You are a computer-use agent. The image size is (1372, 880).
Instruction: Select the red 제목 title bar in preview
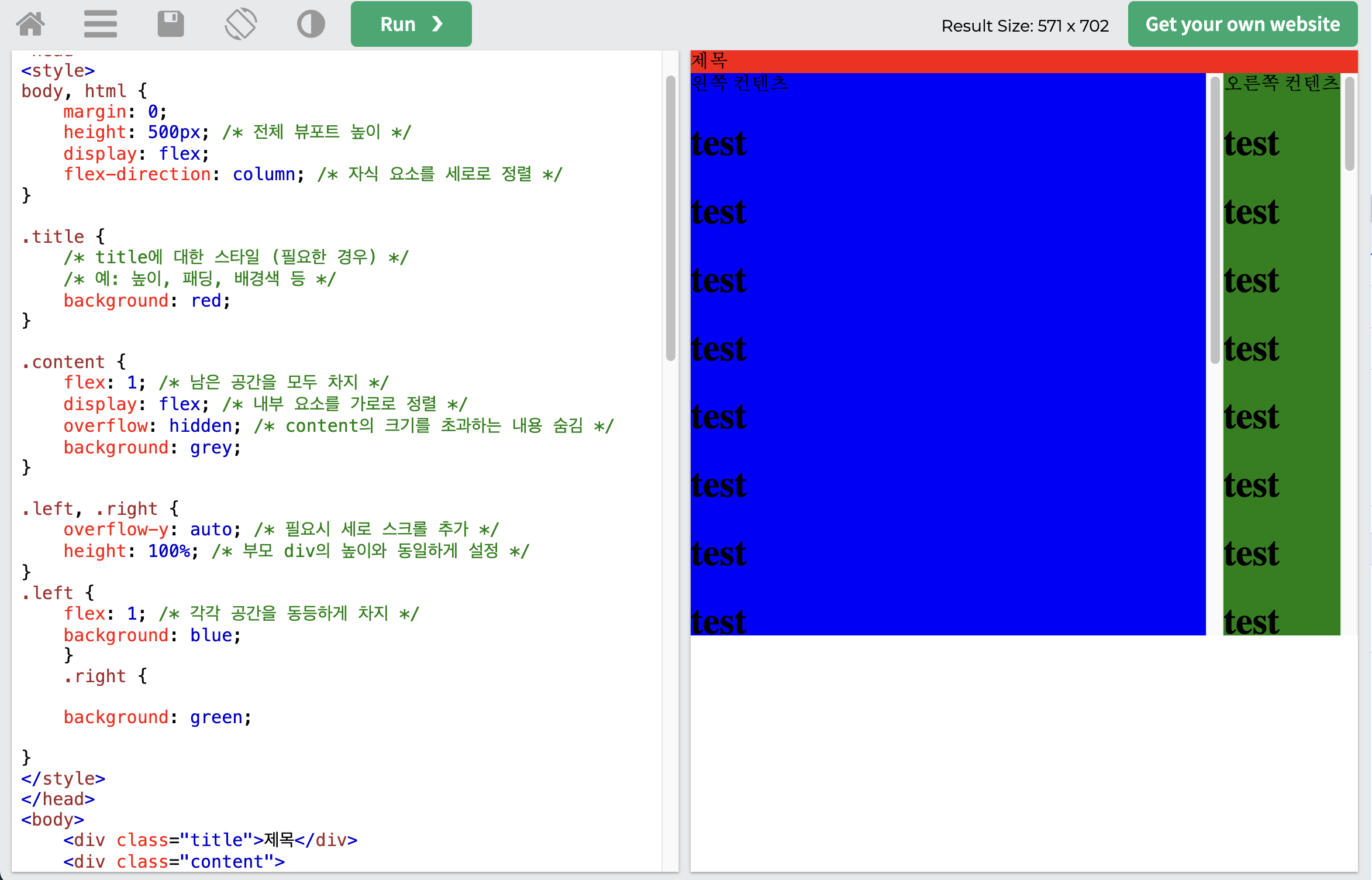1024,61
